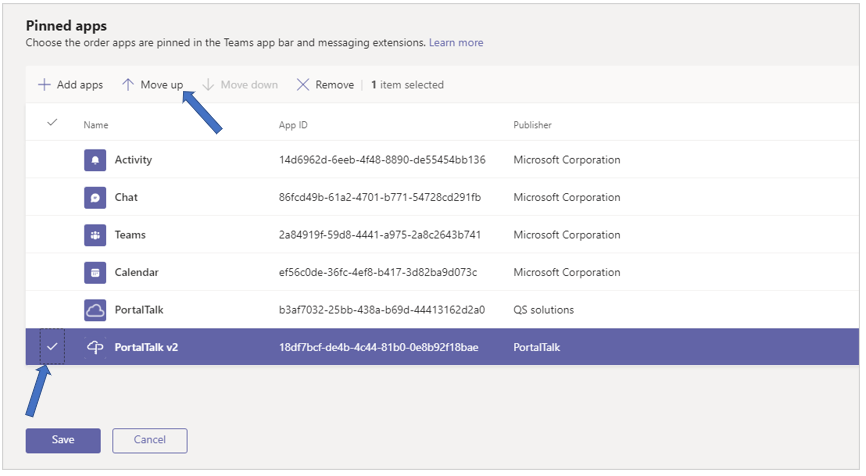The width and height of the screenshot is (866, 476).
Task: Click Microsoft Corporation in the Teams row
Action: [567, 235]
